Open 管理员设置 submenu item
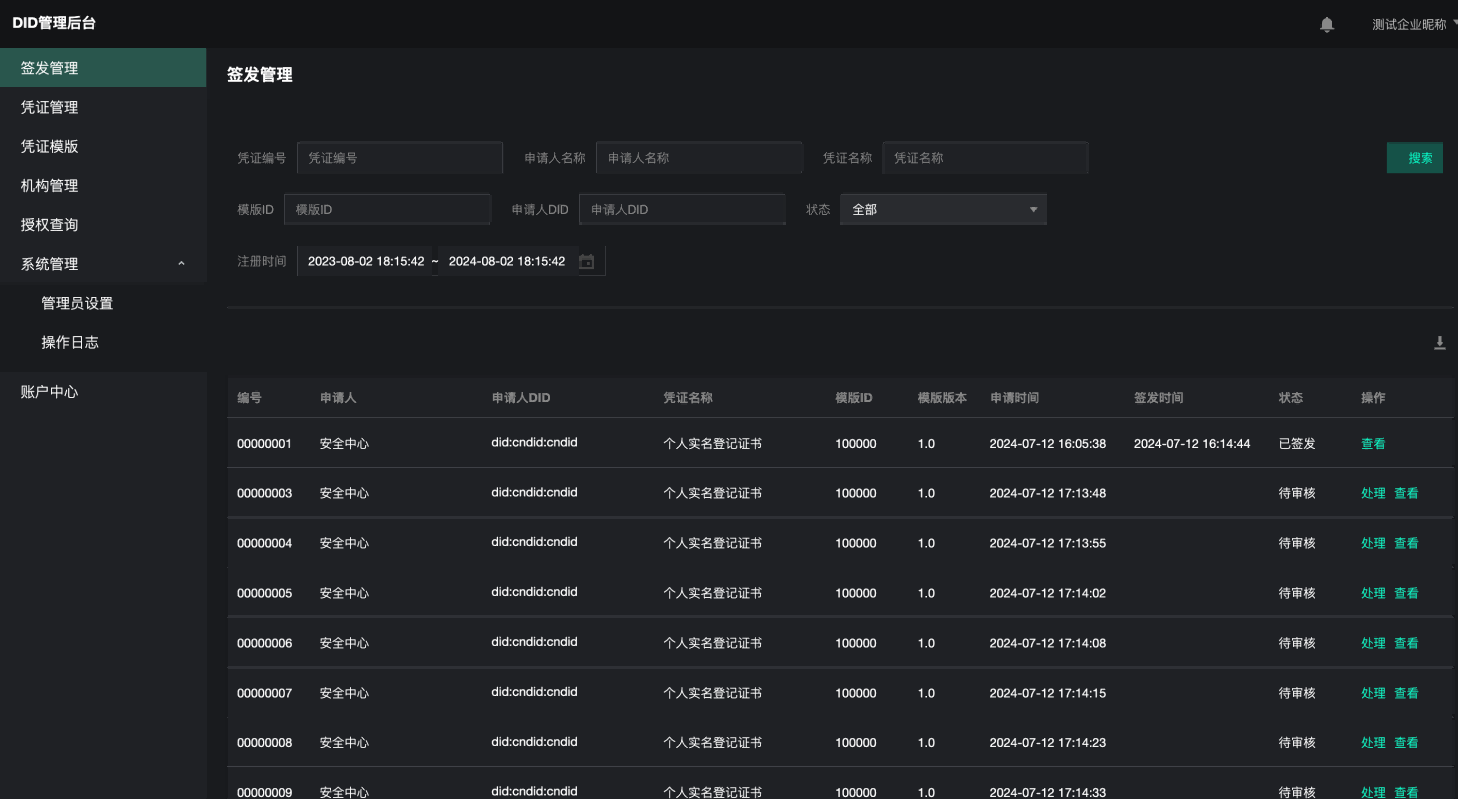The image size is (1458, 799). coord(77,303)
